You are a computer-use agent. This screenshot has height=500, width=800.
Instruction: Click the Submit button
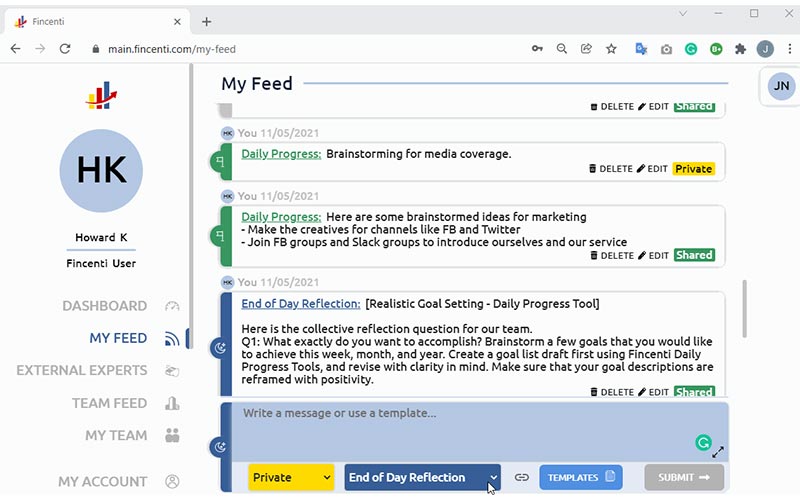pos(684,478)
